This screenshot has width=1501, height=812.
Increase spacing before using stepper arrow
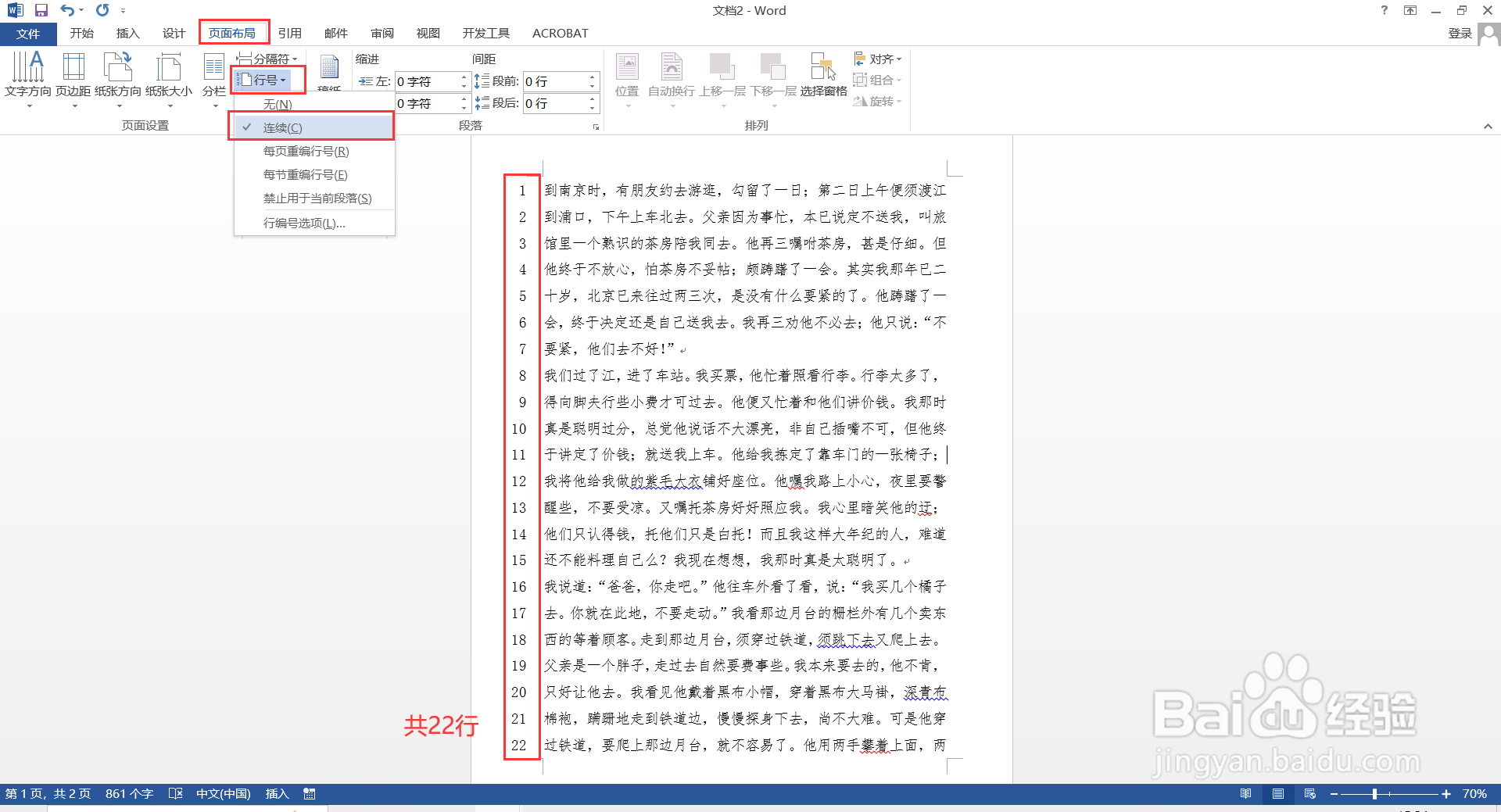pyautogui.click(x=593, y=77)
